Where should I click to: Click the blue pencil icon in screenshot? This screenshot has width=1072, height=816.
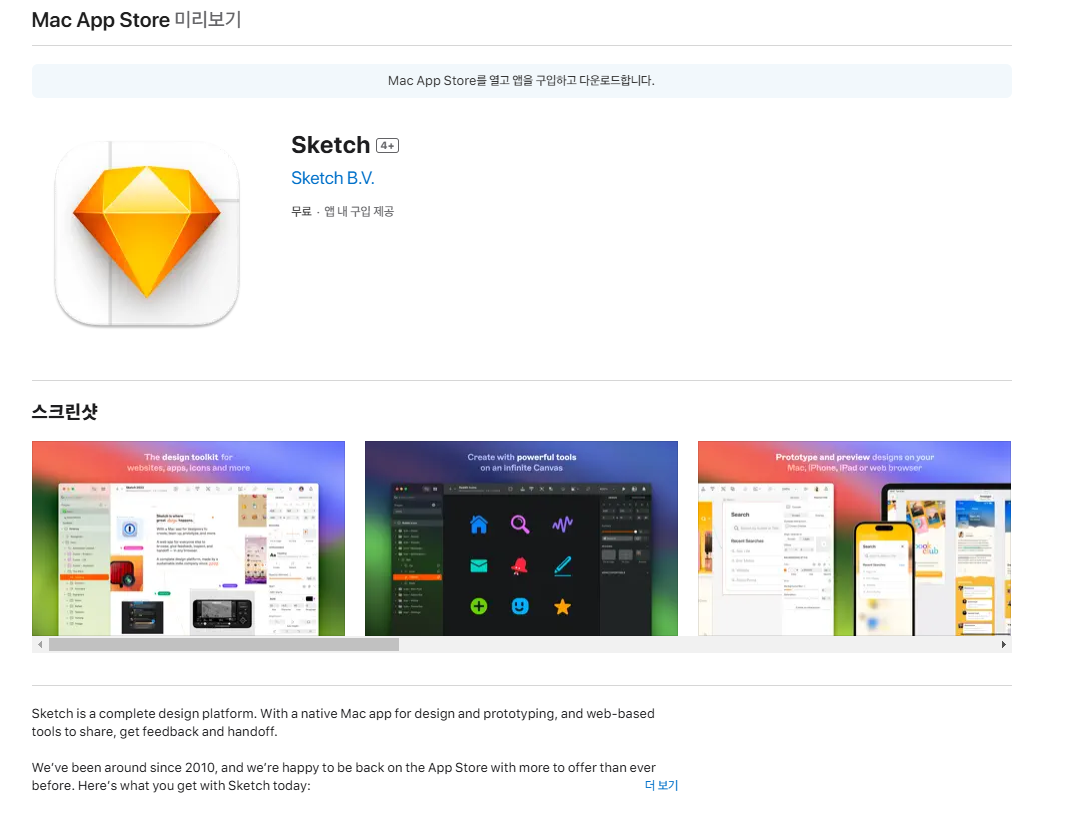563,566
